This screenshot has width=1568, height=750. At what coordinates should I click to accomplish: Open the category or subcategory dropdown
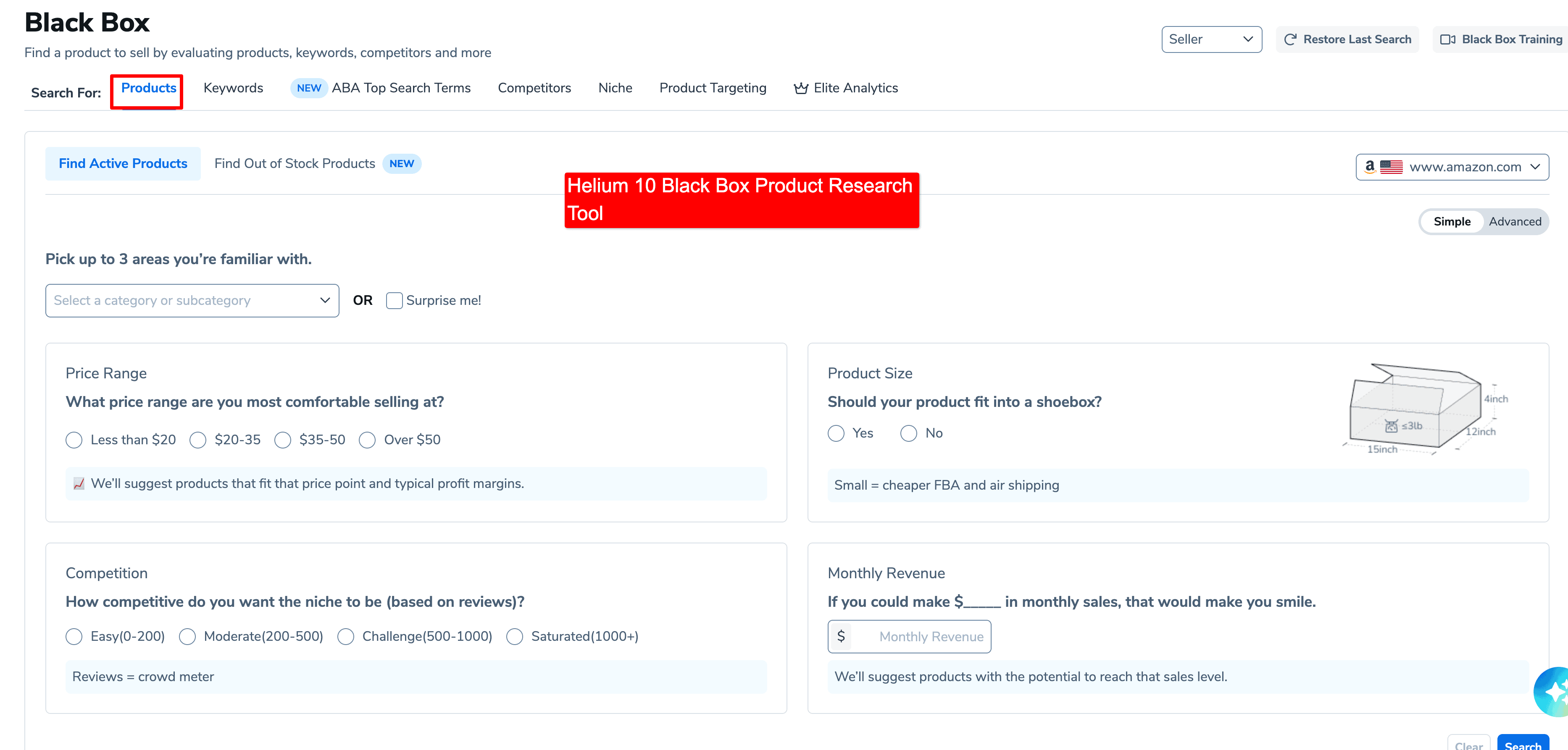pos(192,301)
